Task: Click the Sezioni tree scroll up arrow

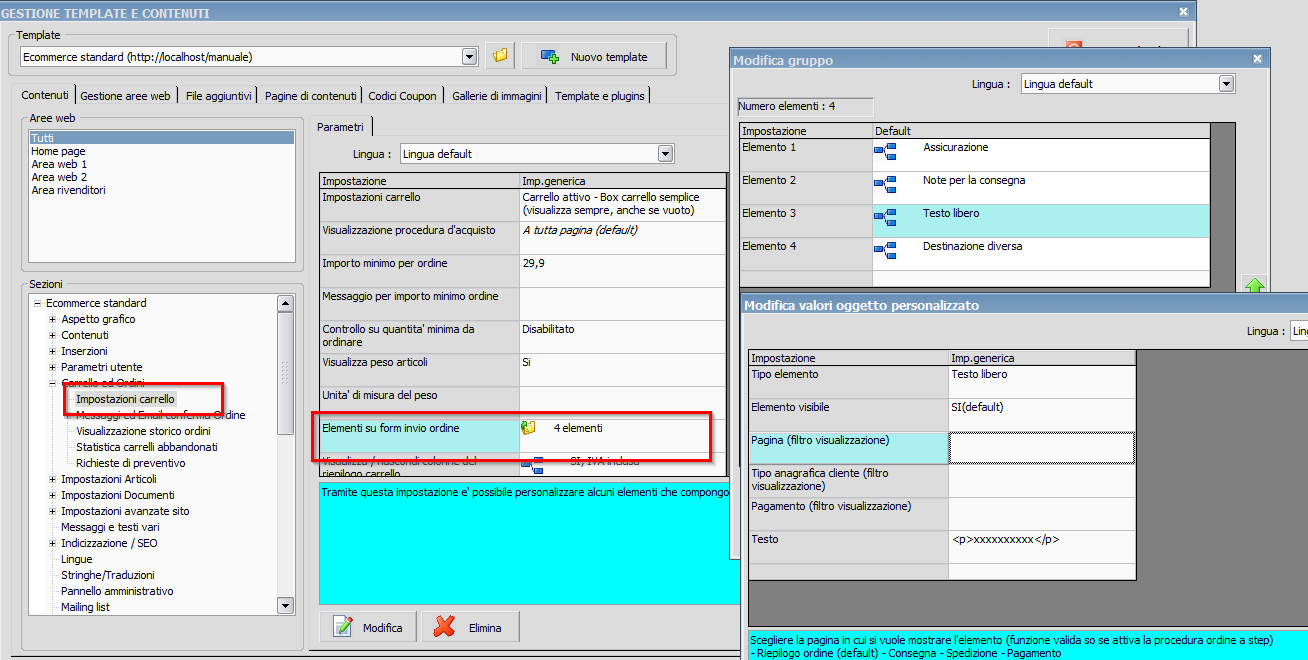Action: point(285,303)
